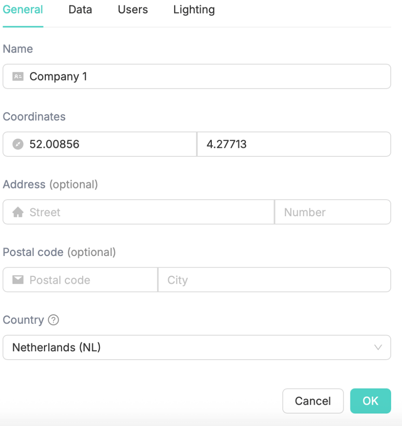Click the compass icon in Coordinates field

tap(18, 144)
